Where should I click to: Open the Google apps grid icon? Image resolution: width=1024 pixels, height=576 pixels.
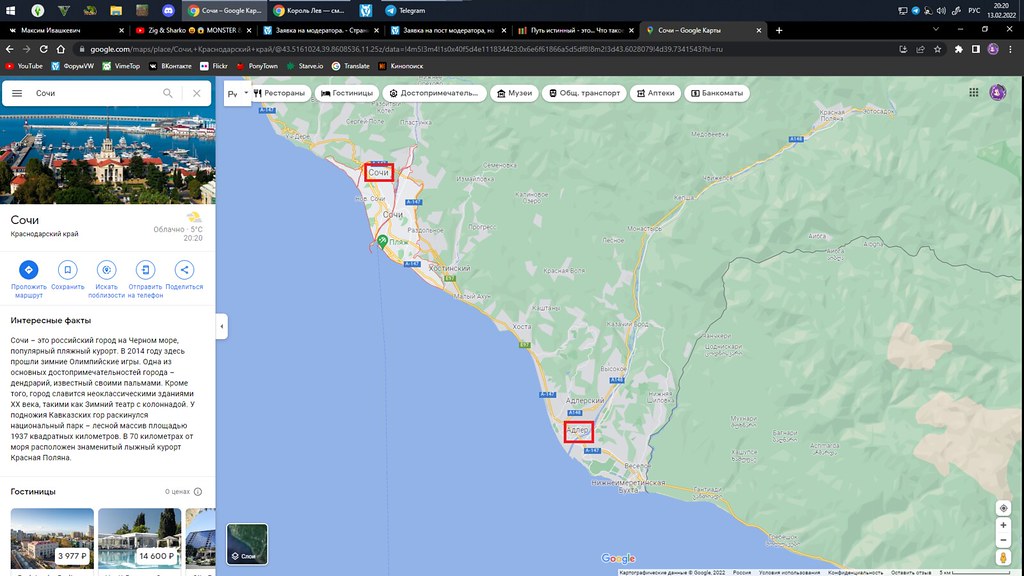(x=973, y=93)
